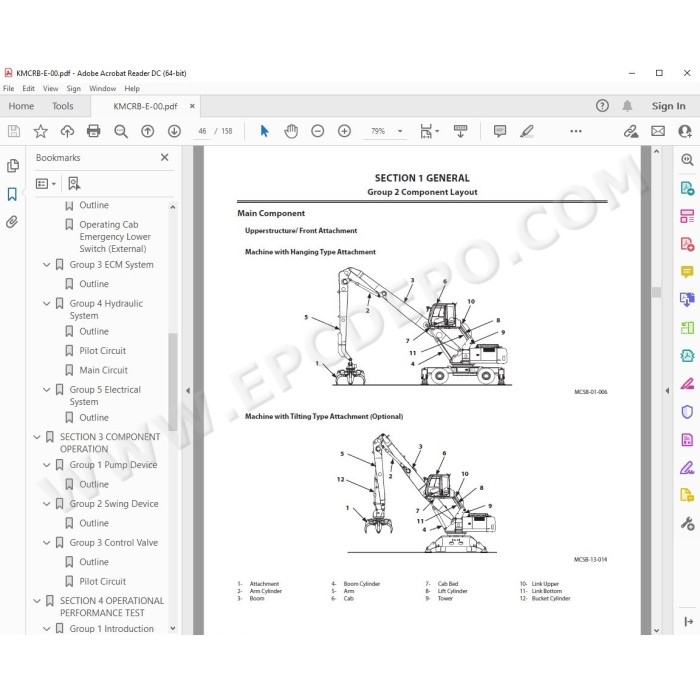The height and width of the screenshot is (700, 700).
Task: Collapse right tools pane arrow
Action: pos(667,391)
